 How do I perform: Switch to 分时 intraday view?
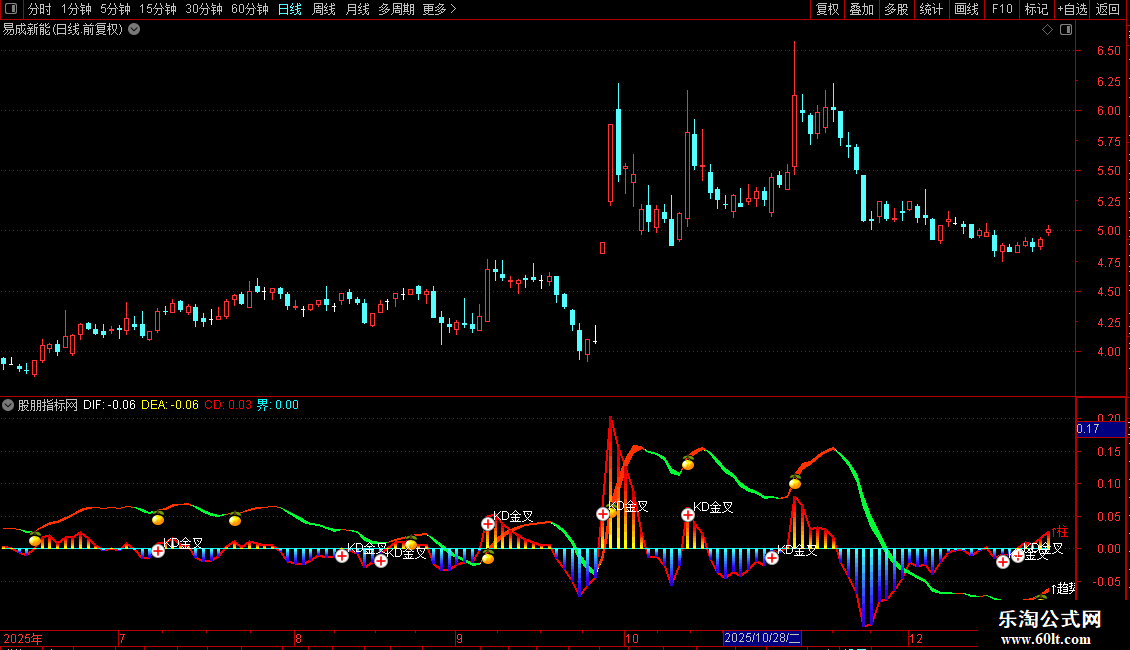point(39,9)
